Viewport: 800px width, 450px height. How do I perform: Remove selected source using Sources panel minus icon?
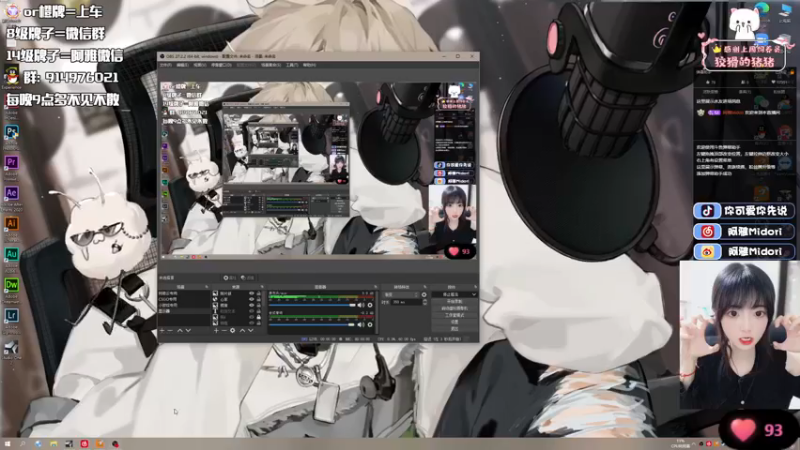pyautogui.click(x=224, y=331)
